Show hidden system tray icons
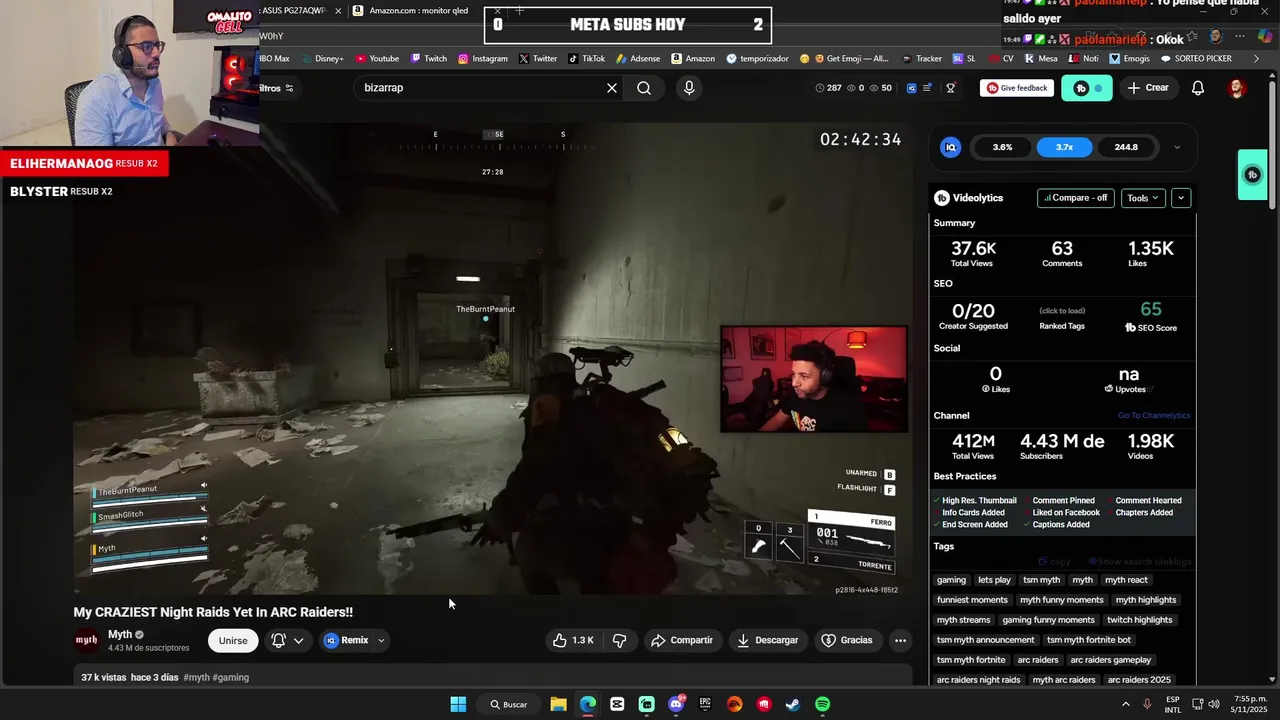Viewport: 1280px width, 720px height. pos(1126,704)
